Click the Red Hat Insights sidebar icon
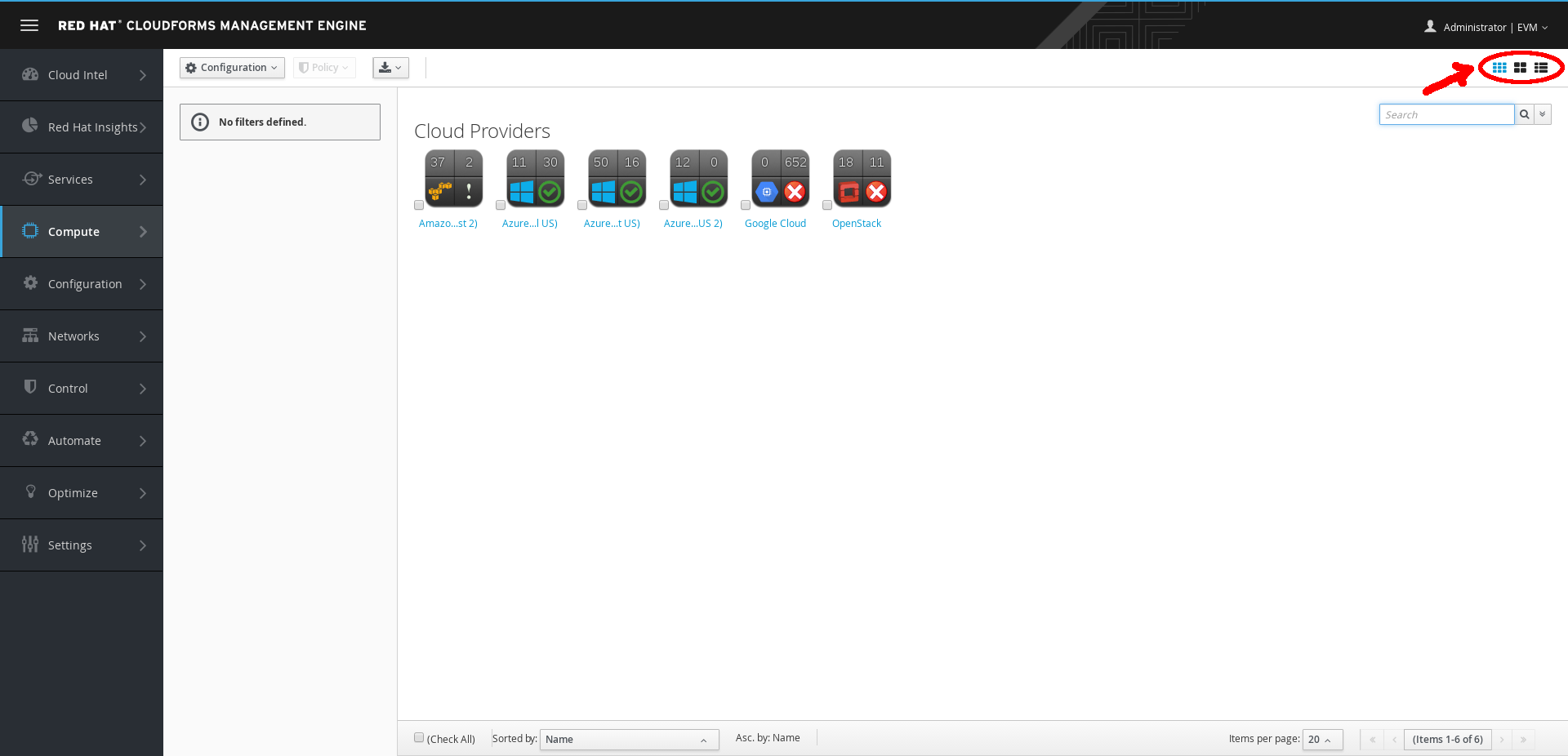The width and height of the screenshot is (1568, 756). 30,126
